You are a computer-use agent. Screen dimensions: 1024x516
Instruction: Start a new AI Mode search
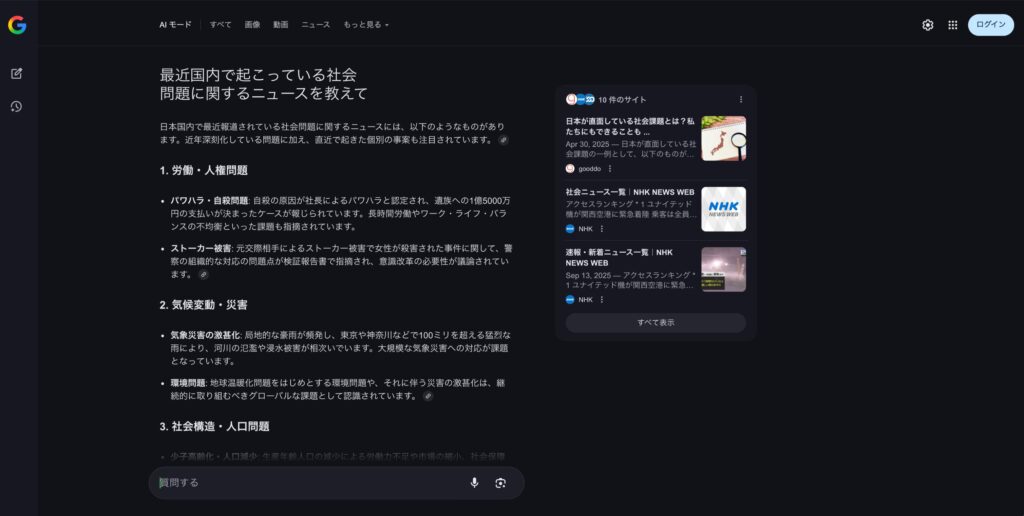point(17,73)
